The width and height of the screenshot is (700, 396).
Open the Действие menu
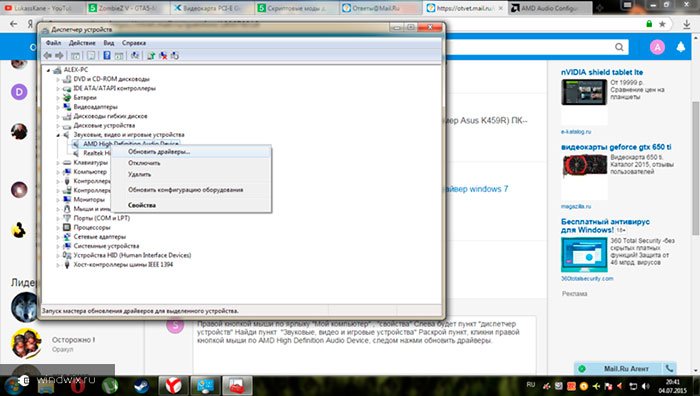pos(82,43)
